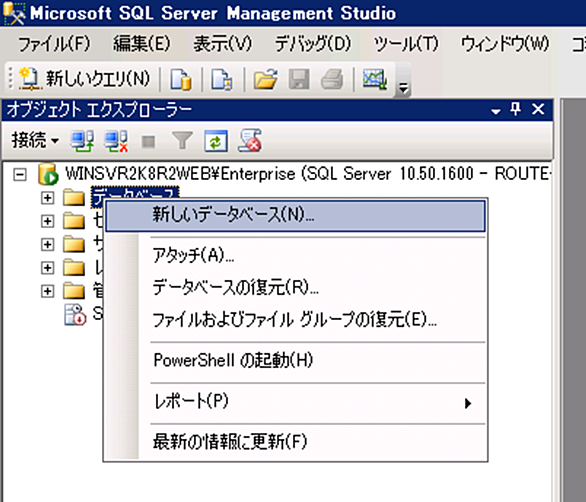
Task: Expand the second folder node in tree
Action: point(47,221)
